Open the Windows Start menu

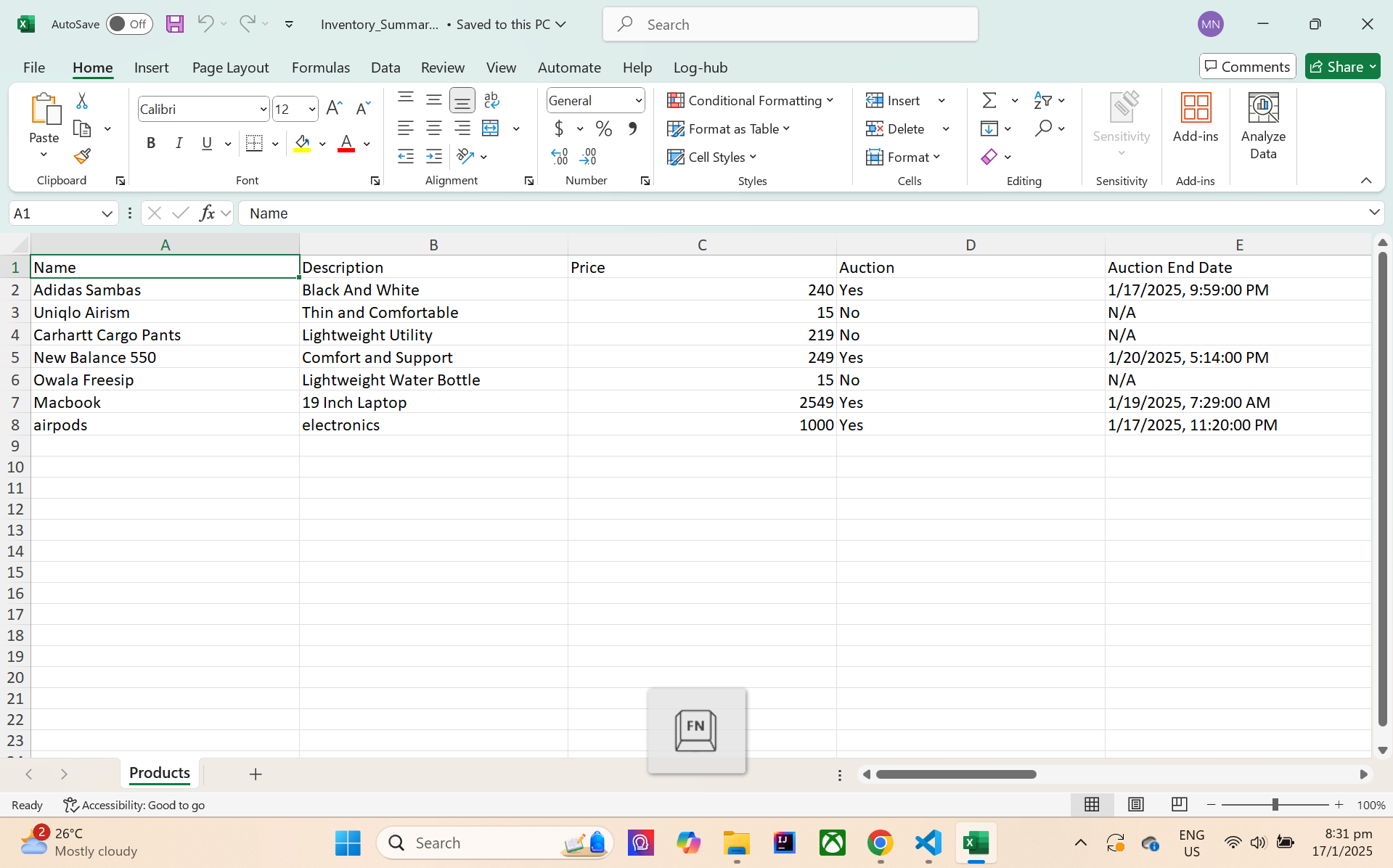348,843
